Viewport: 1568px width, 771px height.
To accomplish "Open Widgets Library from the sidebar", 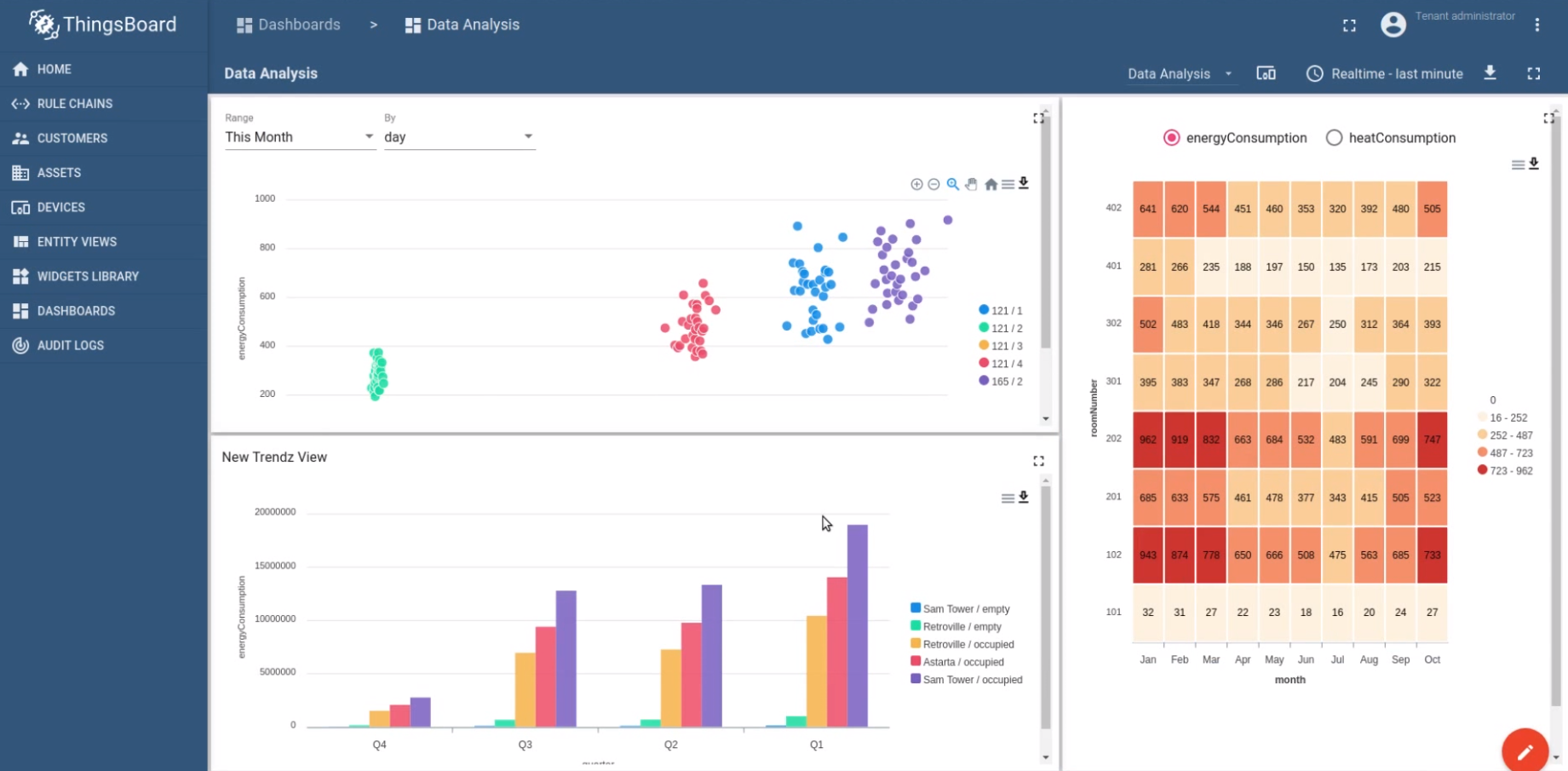I will (87, 276).
